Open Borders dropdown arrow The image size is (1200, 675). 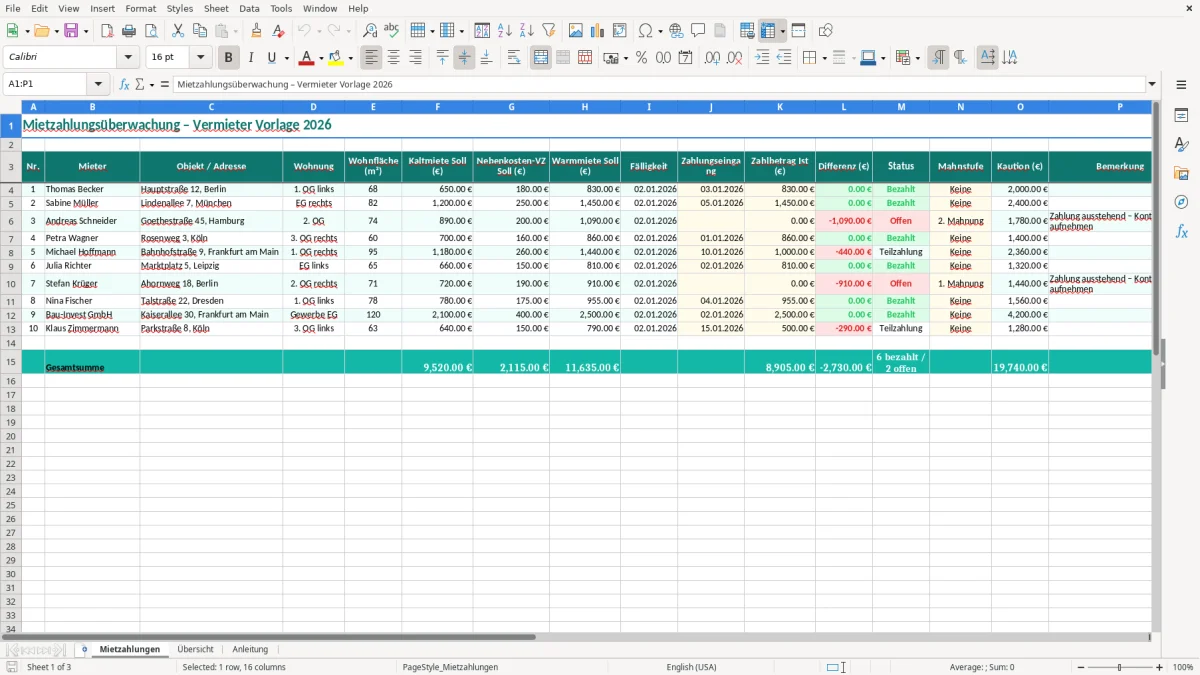[823, 58]
